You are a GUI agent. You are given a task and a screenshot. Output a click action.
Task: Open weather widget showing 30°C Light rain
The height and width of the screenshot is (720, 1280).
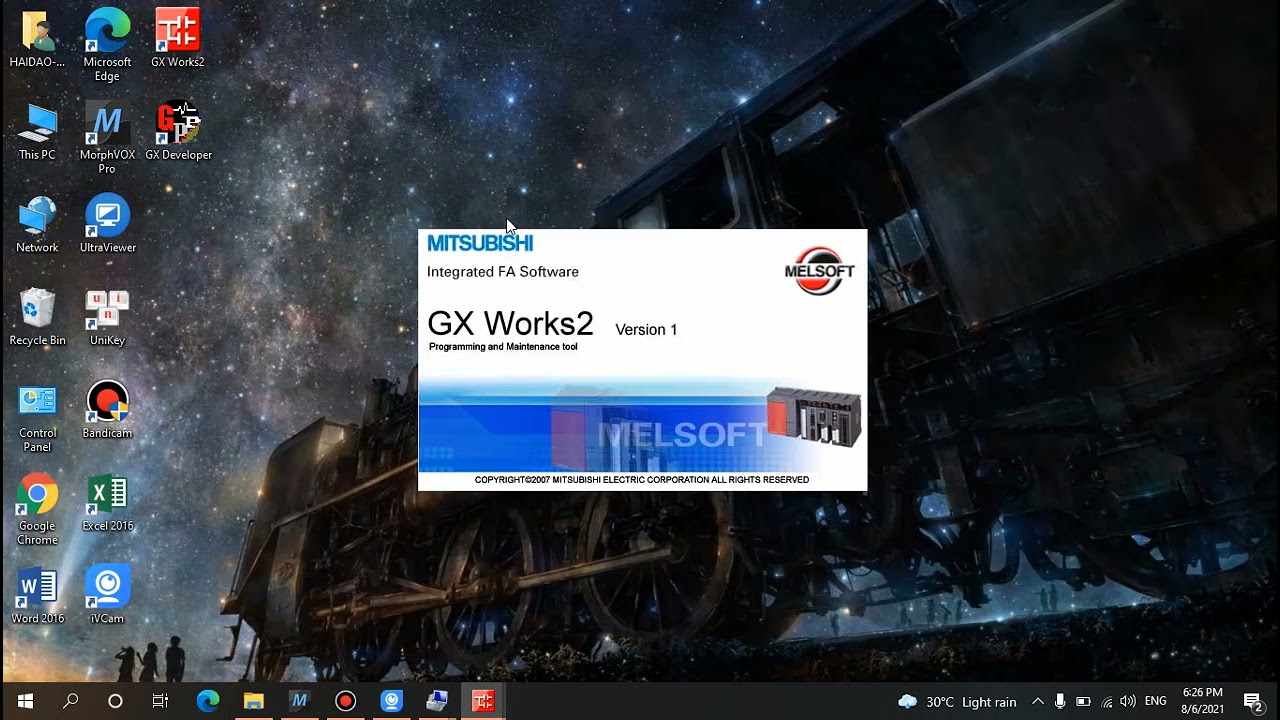coord(957,702)
